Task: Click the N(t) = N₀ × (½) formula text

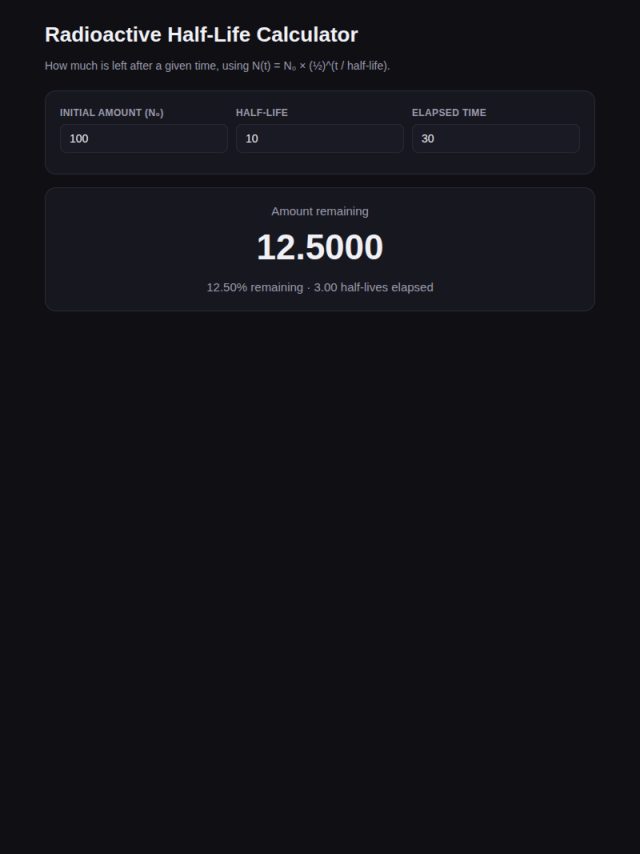Action: coord(290,66)
